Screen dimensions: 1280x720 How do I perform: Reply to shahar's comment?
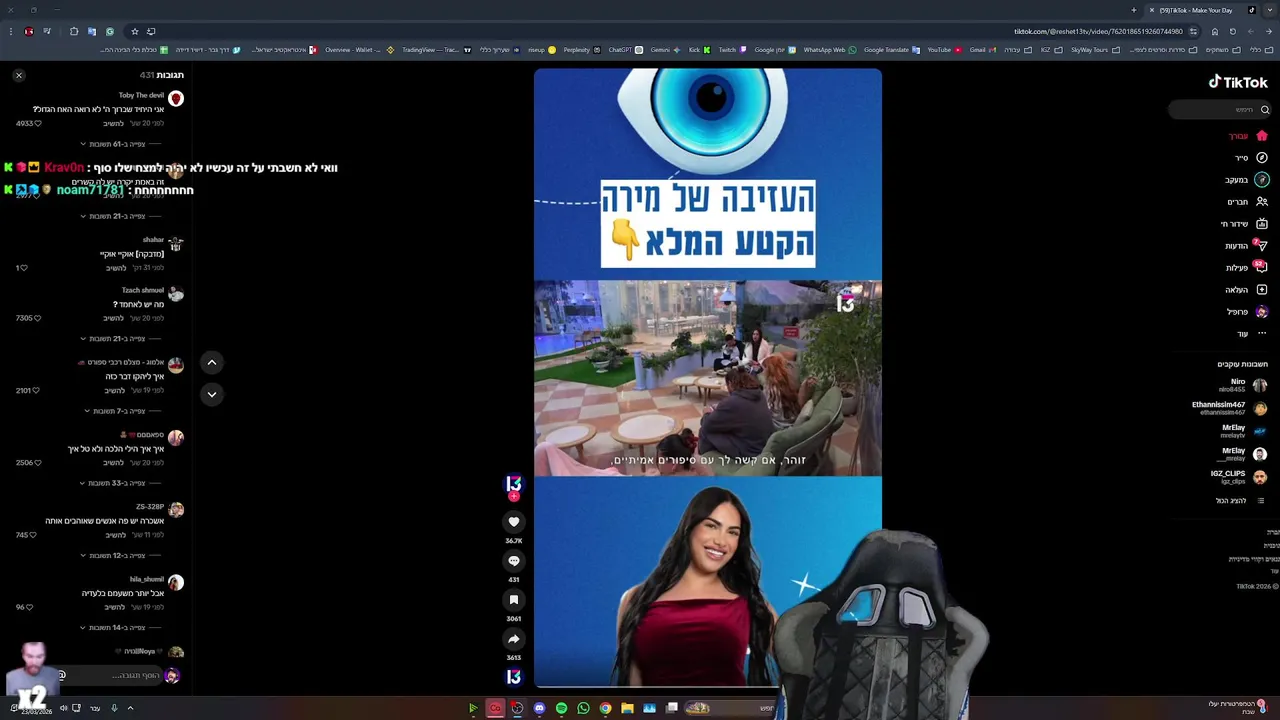point(117,268)
